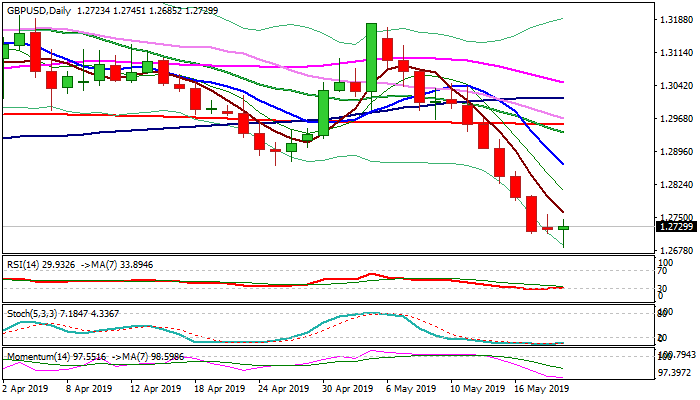Click the 1.29680 price axis label
The image size is (700, 400).
[x=675, y=119]
